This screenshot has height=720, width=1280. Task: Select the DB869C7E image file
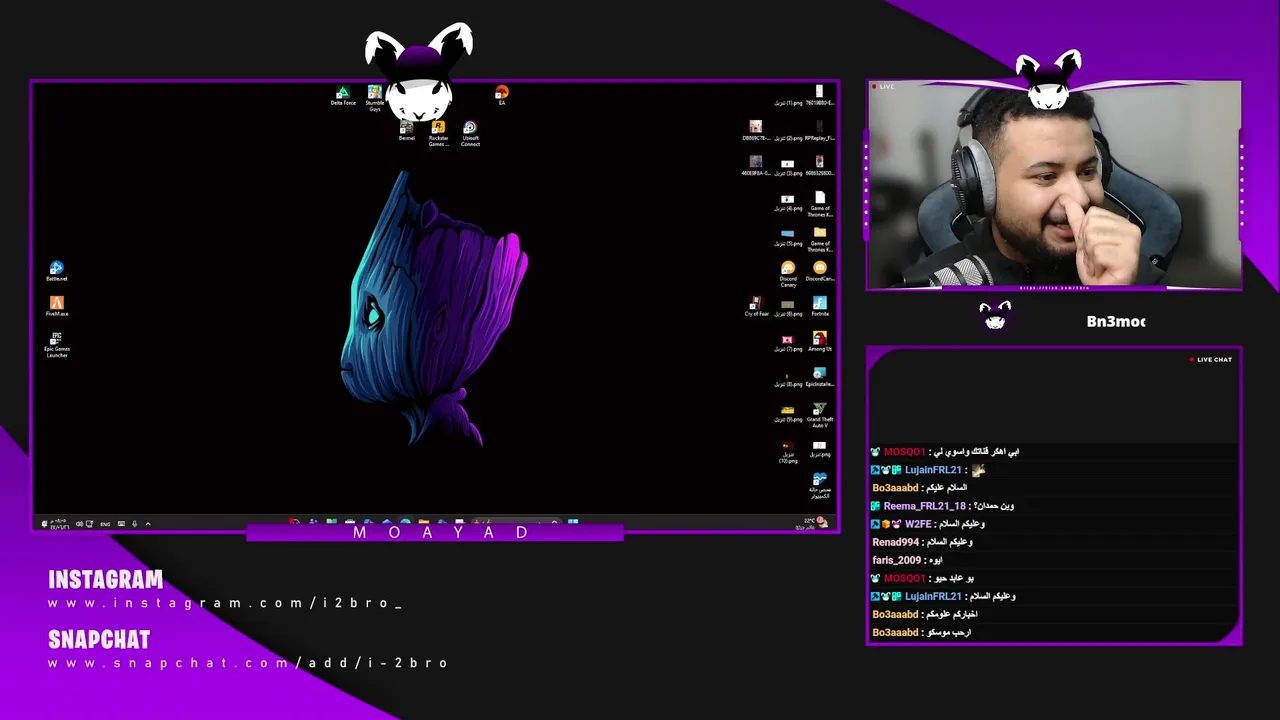tap(756, 131)
